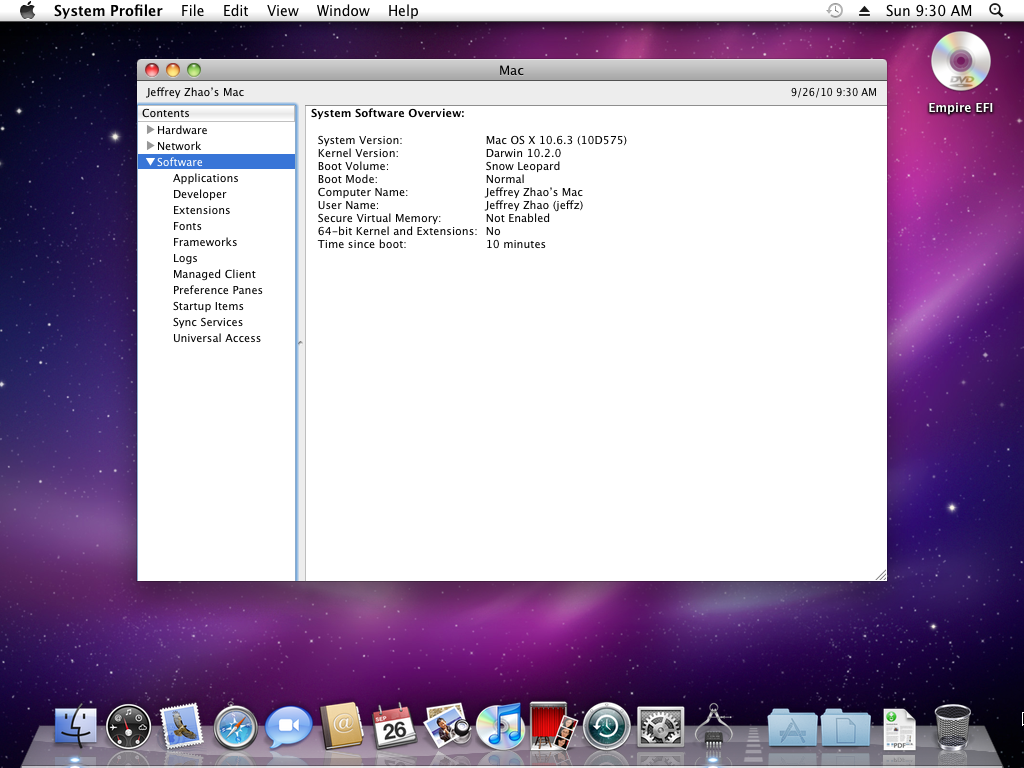Screen dimensions: 1024x768
Task: Open iCal calendar from the Dock
Action: point(394,726)
